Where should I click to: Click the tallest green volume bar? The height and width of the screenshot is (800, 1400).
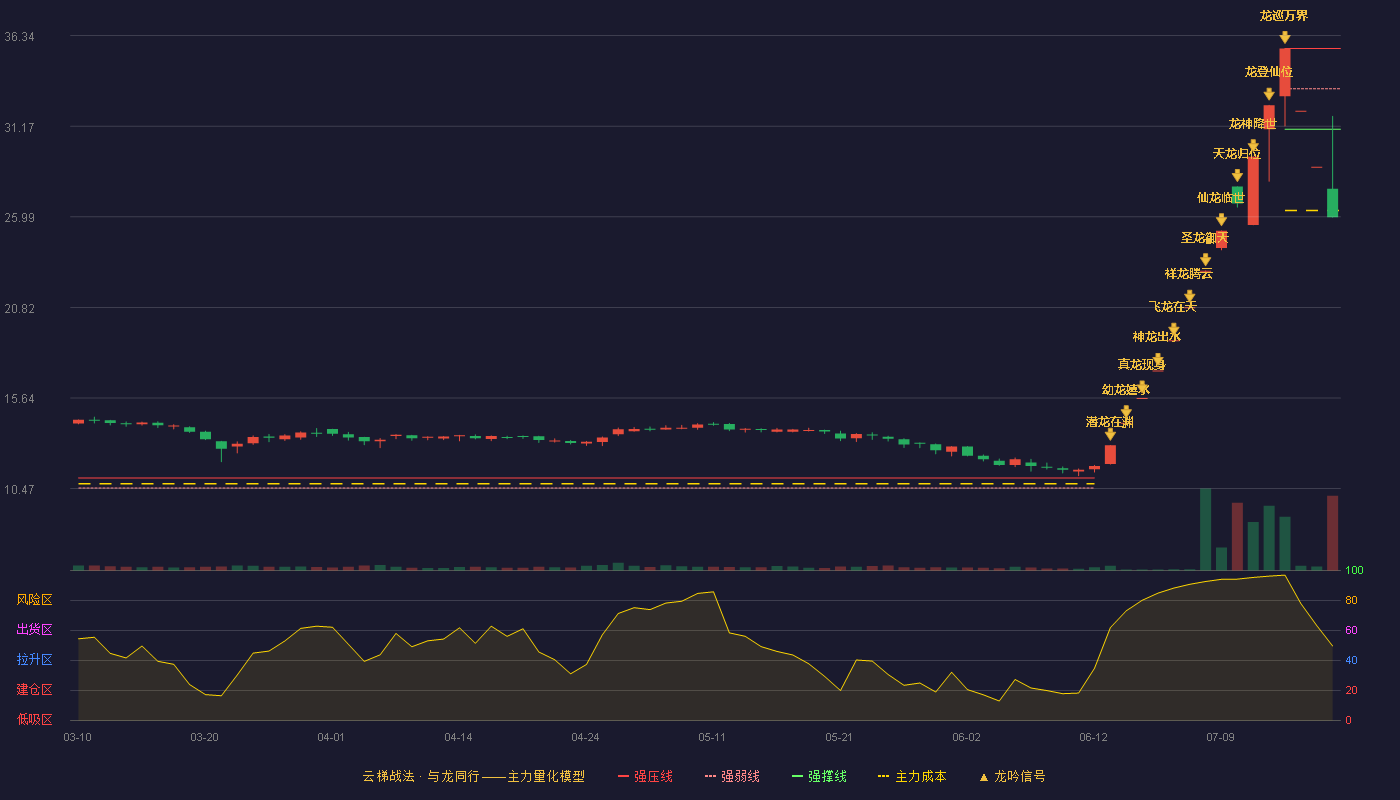(x=1205, y=529)
